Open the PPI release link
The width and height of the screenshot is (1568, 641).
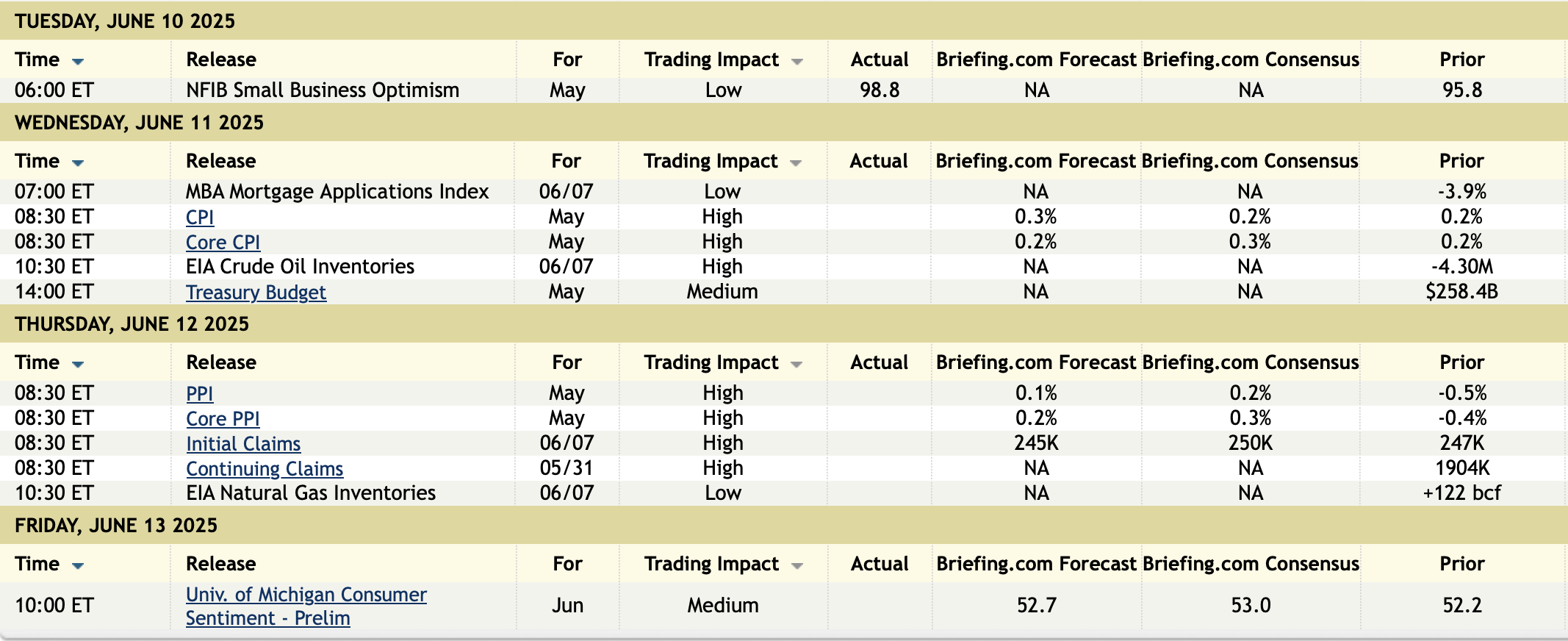pos(200,394)
